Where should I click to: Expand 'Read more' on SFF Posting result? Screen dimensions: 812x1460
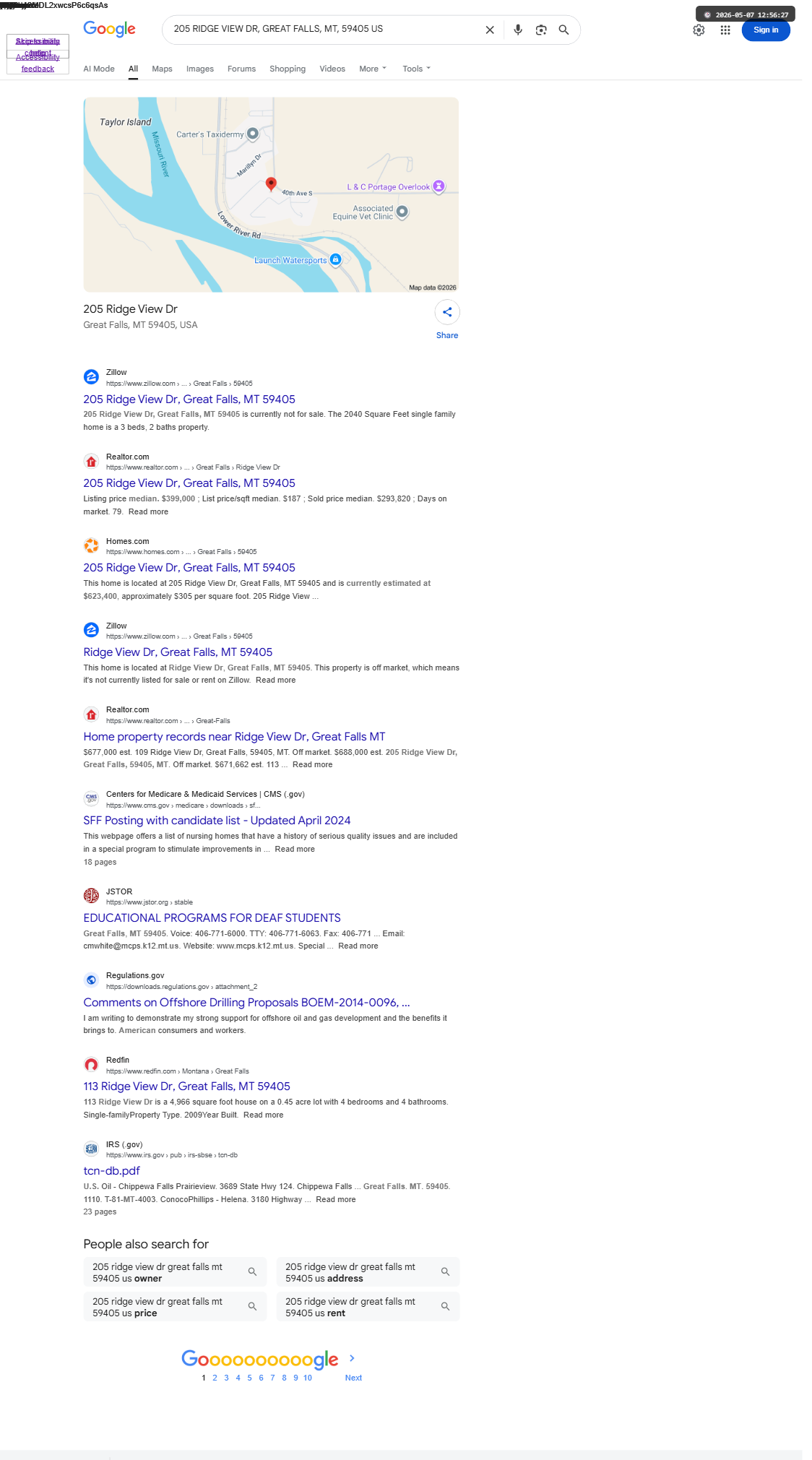tap(295, 849)
